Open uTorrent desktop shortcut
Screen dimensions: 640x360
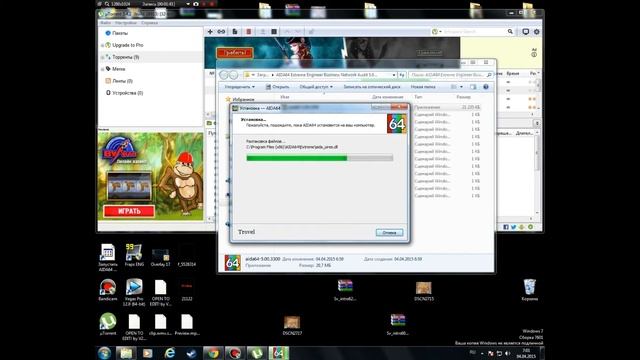(x=108, y=324)
